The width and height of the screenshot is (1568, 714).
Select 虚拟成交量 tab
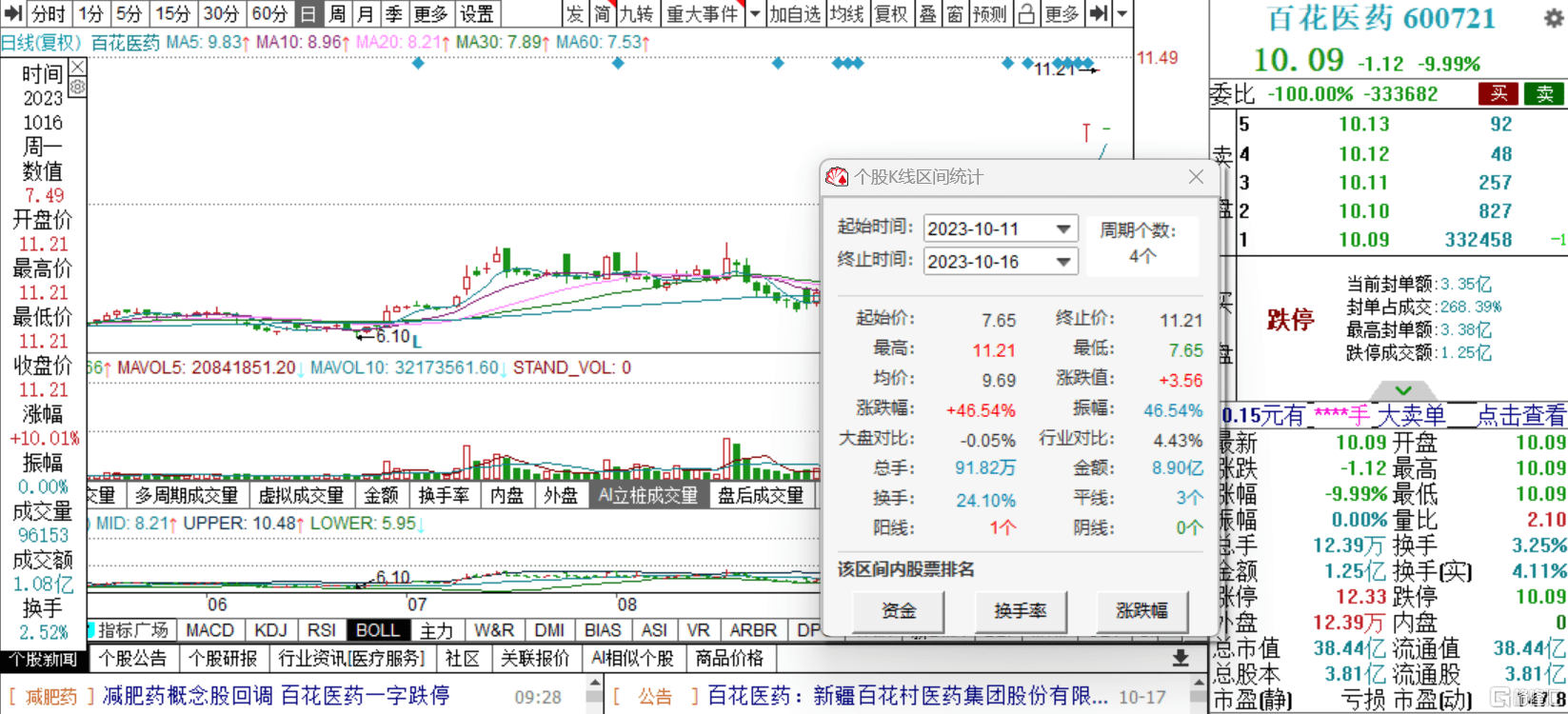300,495
